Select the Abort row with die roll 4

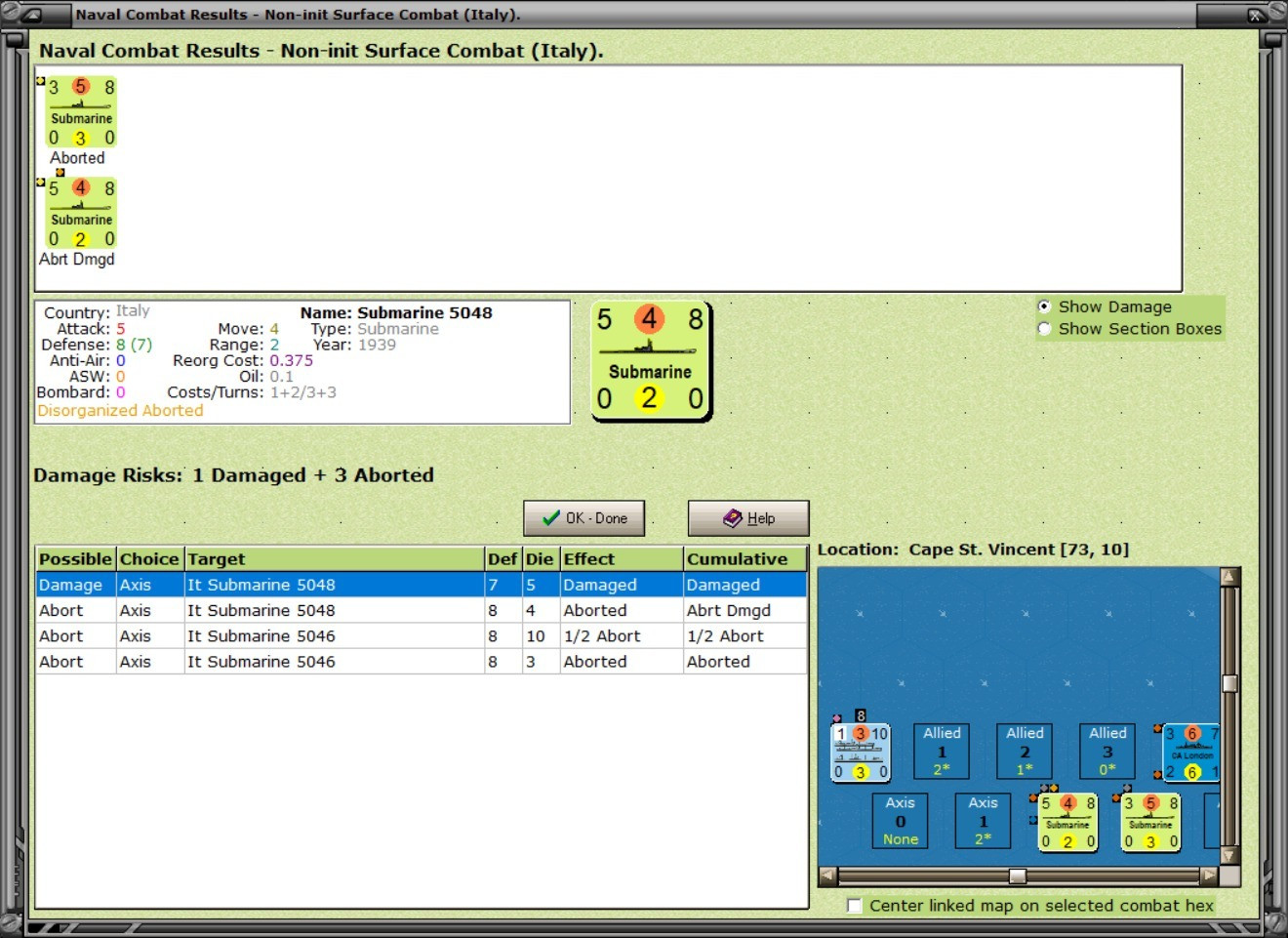pyautogui.click(x=422, y=610)
